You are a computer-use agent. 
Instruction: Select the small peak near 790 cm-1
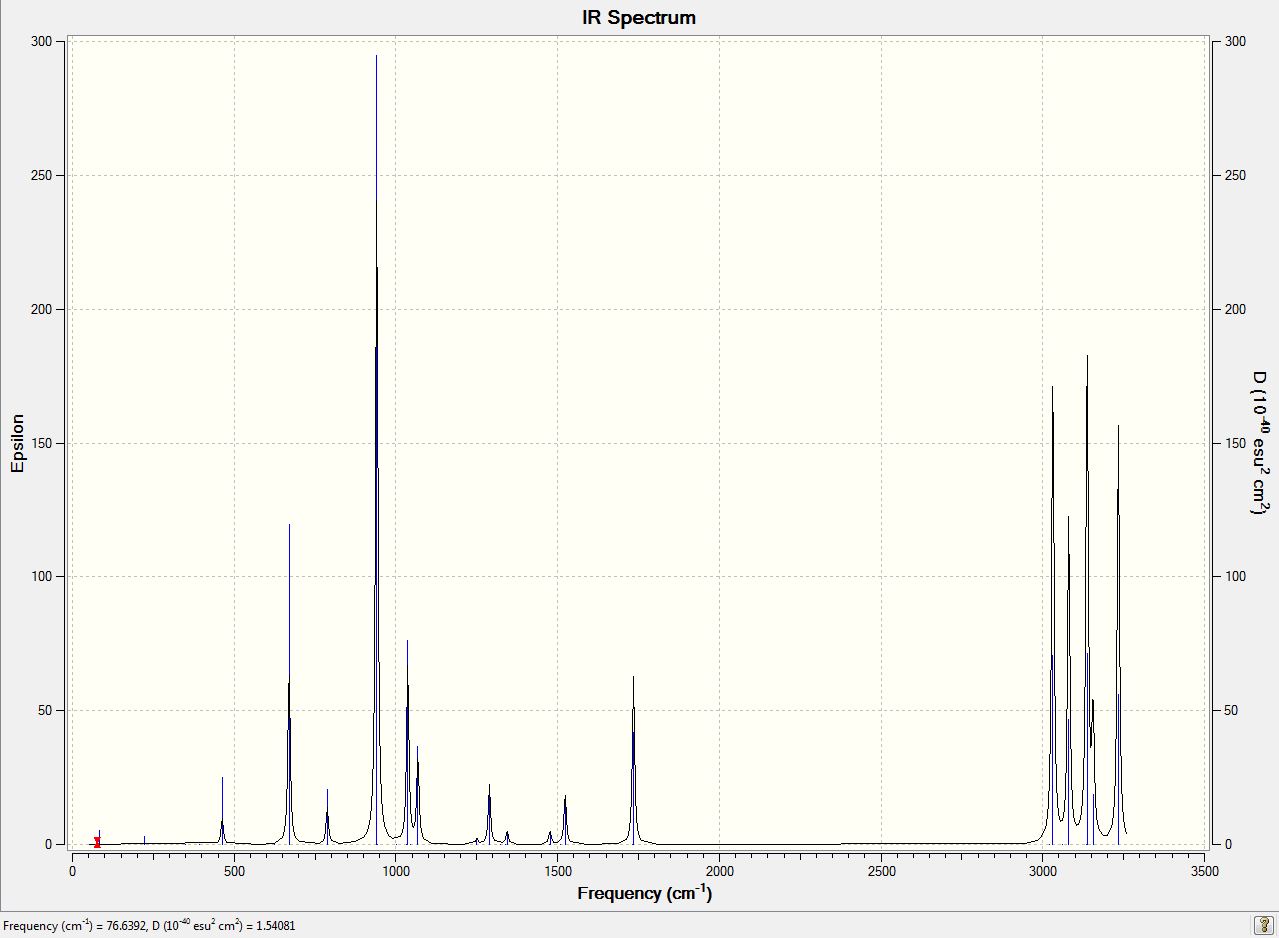(327, 817)
